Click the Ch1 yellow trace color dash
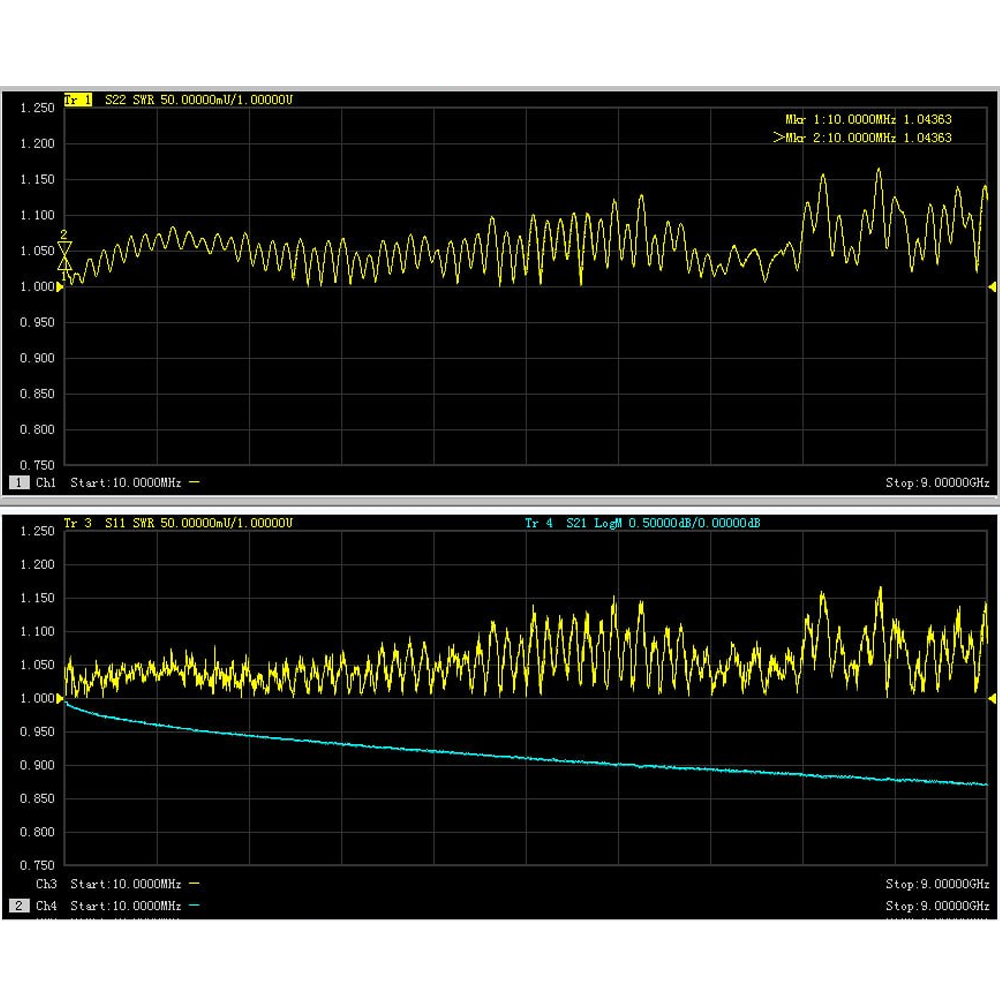This screenshot has height=1000, width=1000. pyautogui.click(x=195, y=483)
